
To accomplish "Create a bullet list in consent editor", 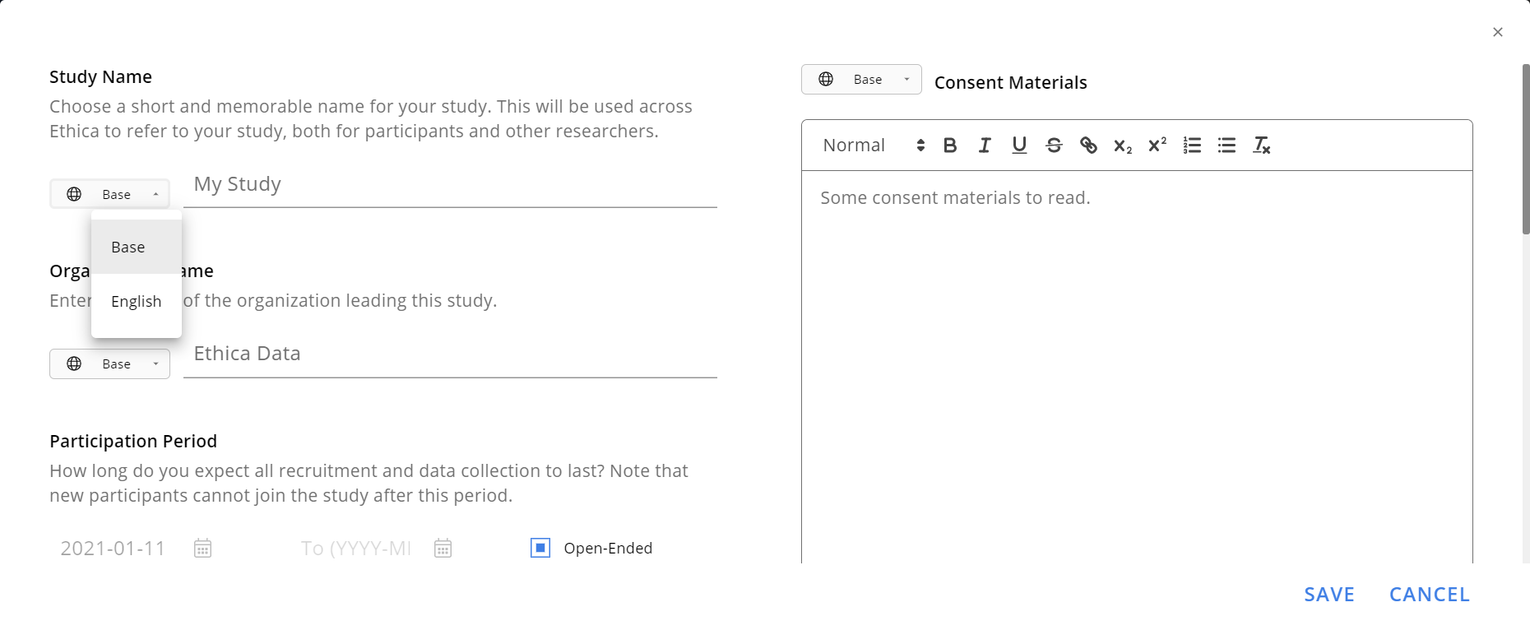I will tap(1226, 145).
